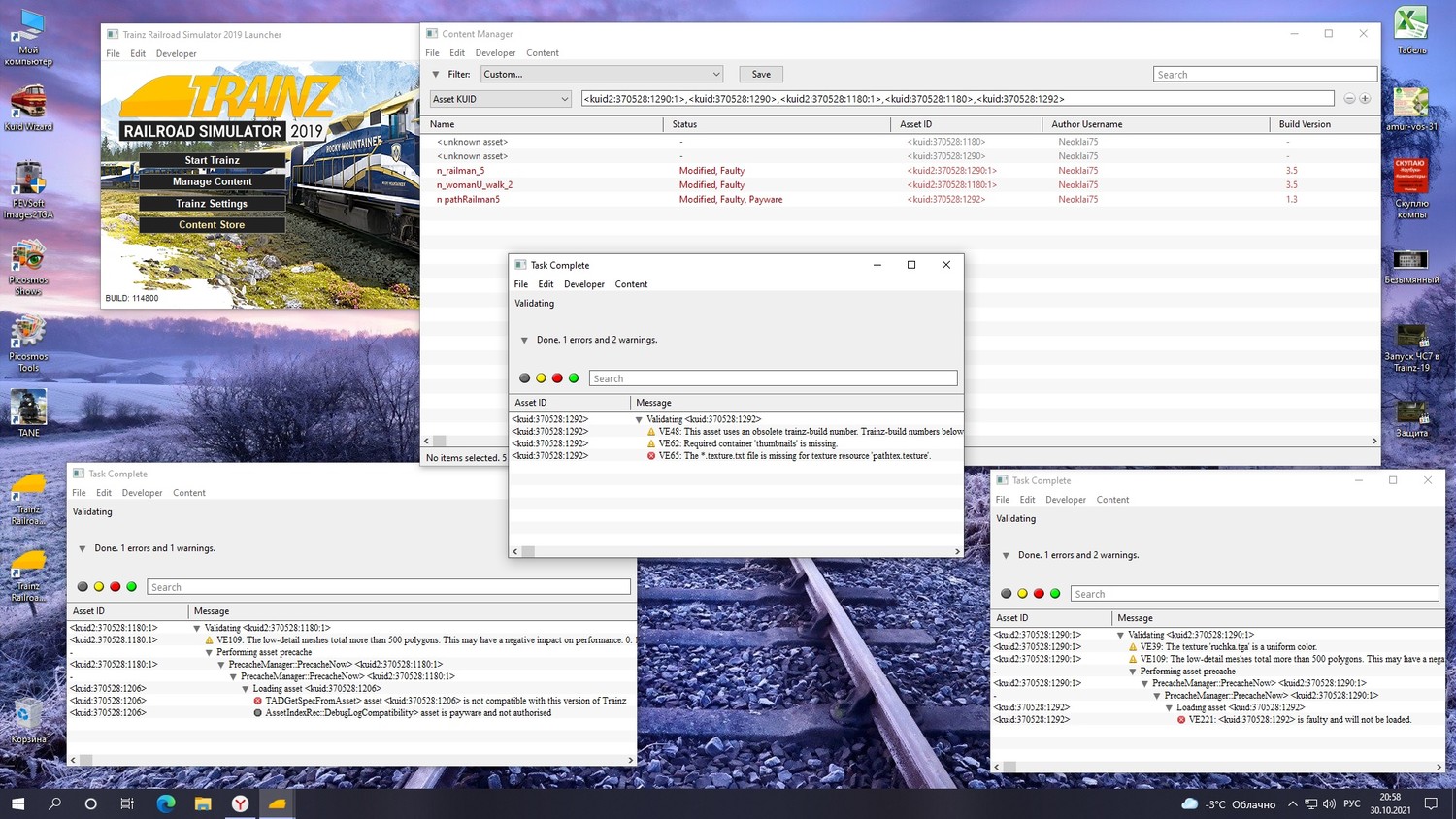The height and width of the screenshot is (819, 1456).
Task: Show hidden system tray icons chevron
Action: tap(1292, 803)
